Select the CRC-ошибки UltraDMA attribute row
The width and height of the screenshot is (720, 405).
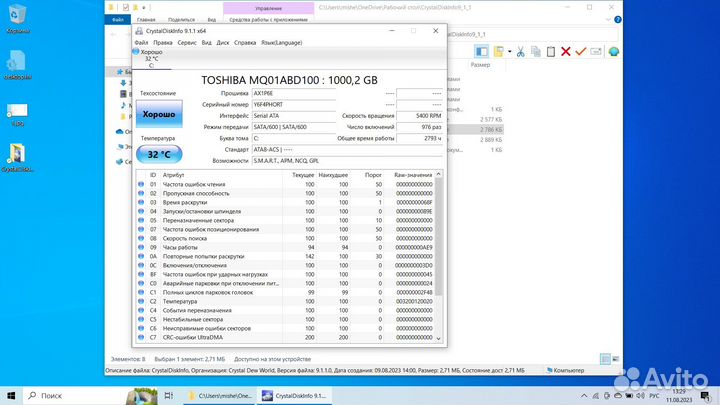286,338
